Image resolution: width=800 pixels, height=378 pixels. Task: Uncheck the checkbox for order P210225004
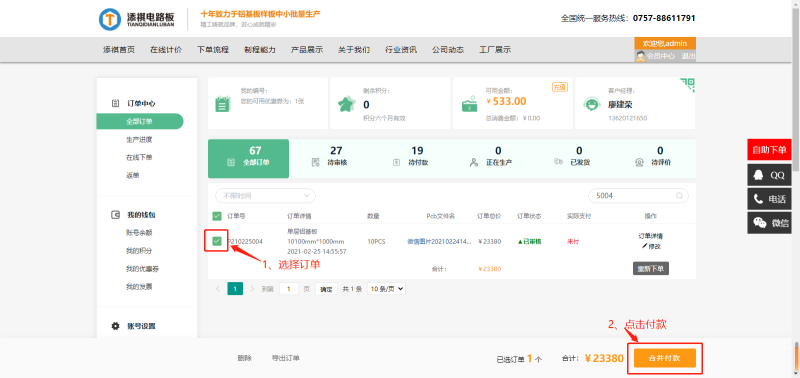[217, 241]
